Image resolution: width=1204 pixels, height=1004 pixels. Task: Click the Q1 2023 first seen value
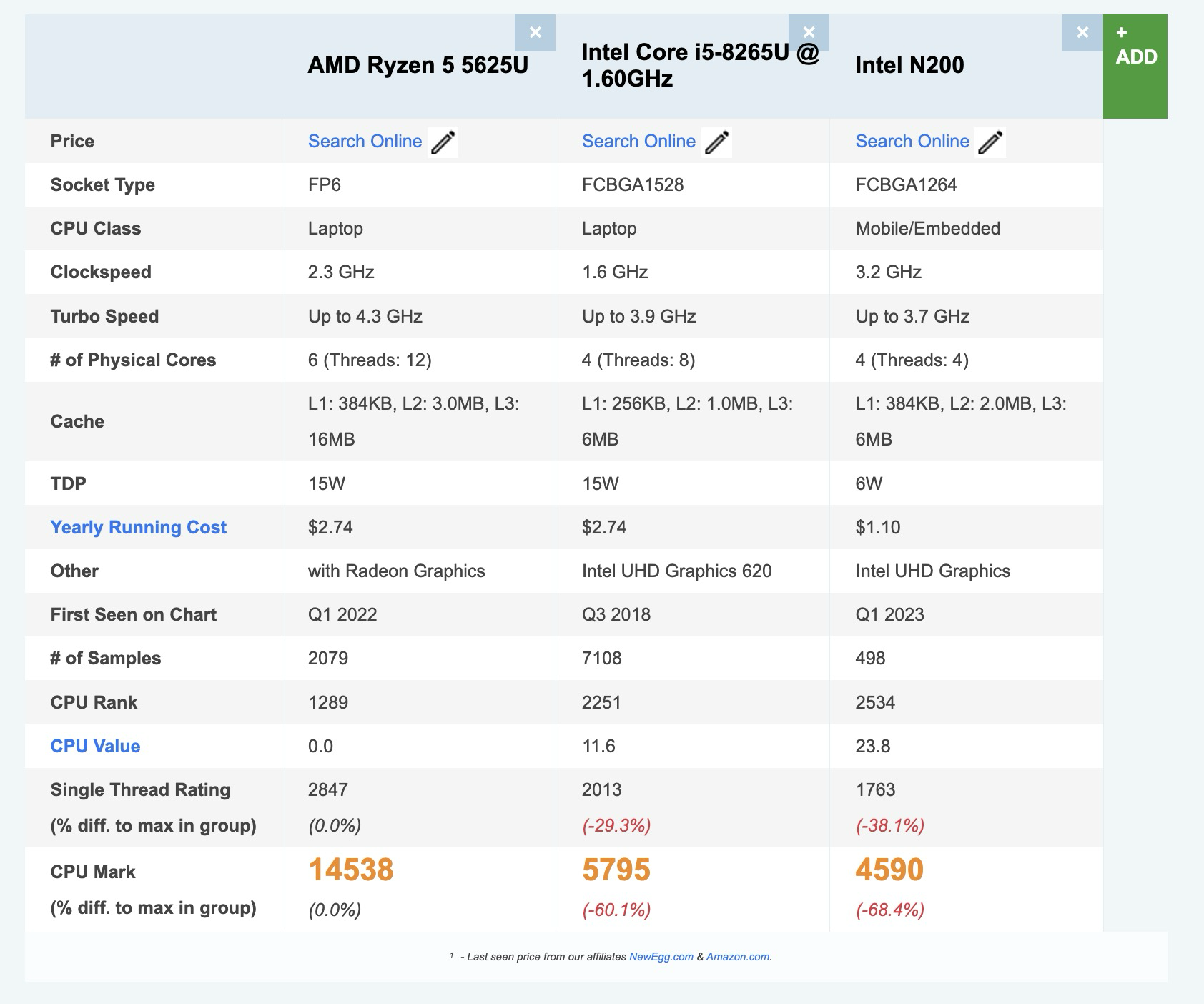pos(890,614)
